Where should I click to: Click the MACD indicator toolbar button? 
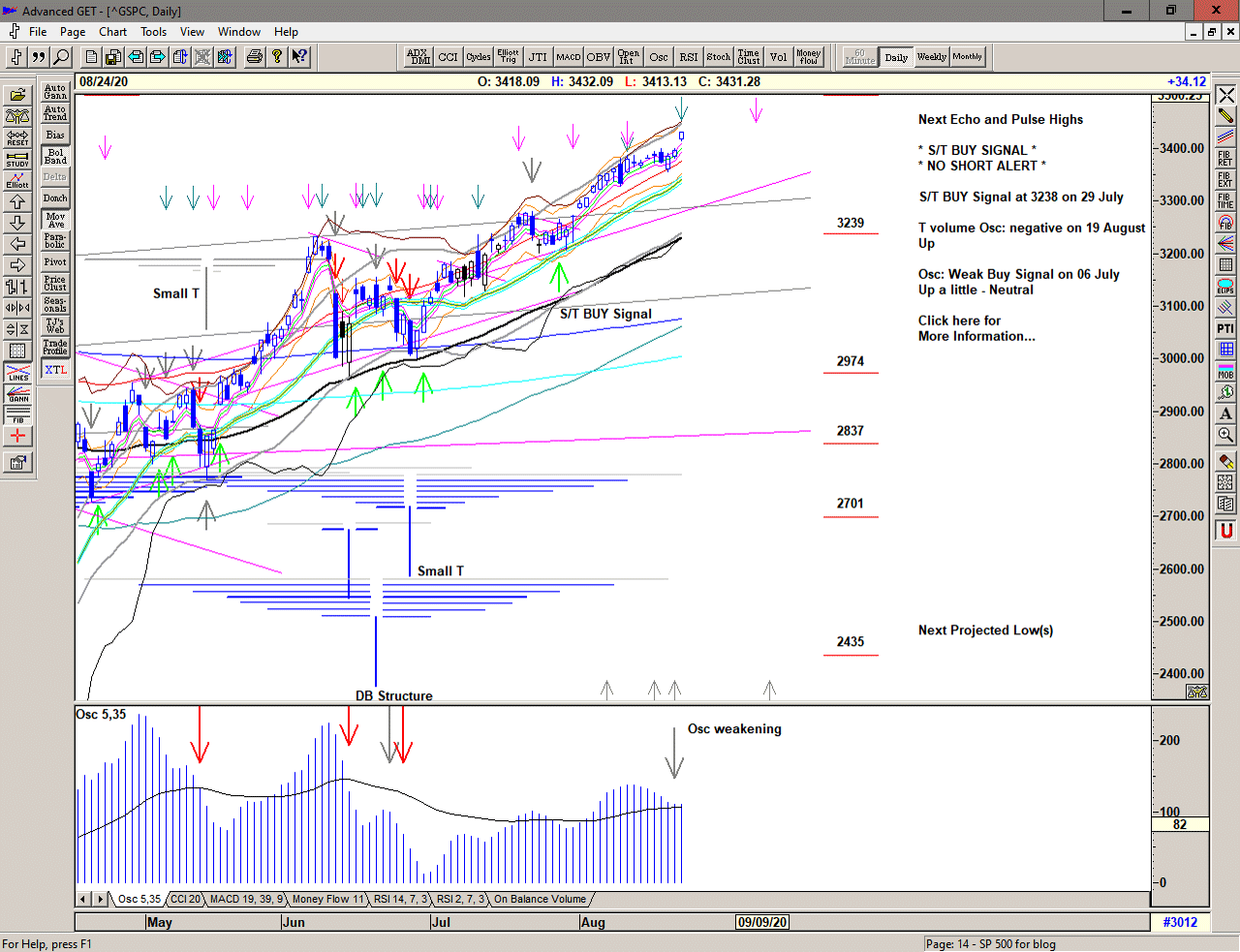click(569, 57)
